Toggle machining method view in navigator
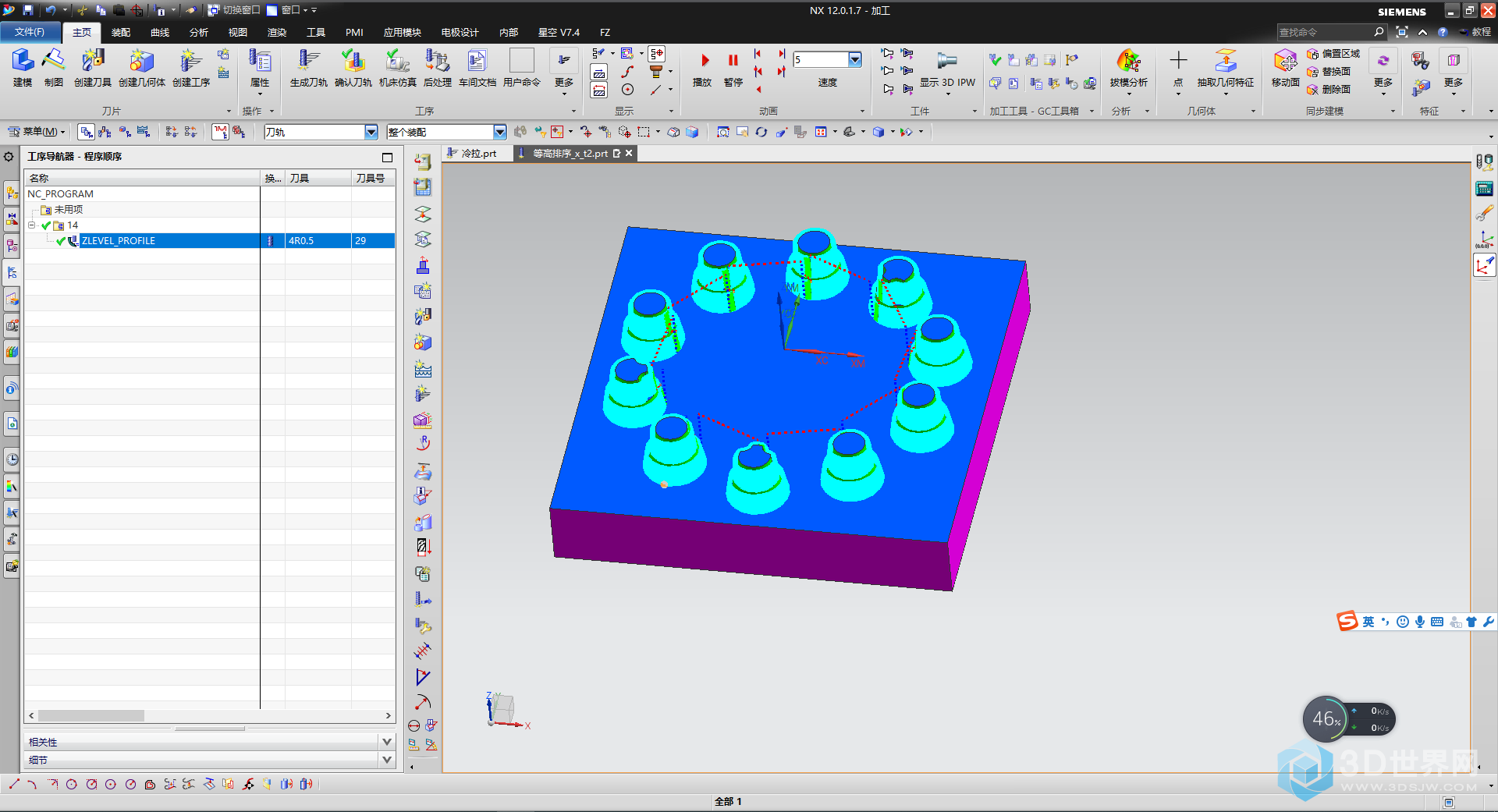This screenshot has width=1498, height=812. [143, 132]
